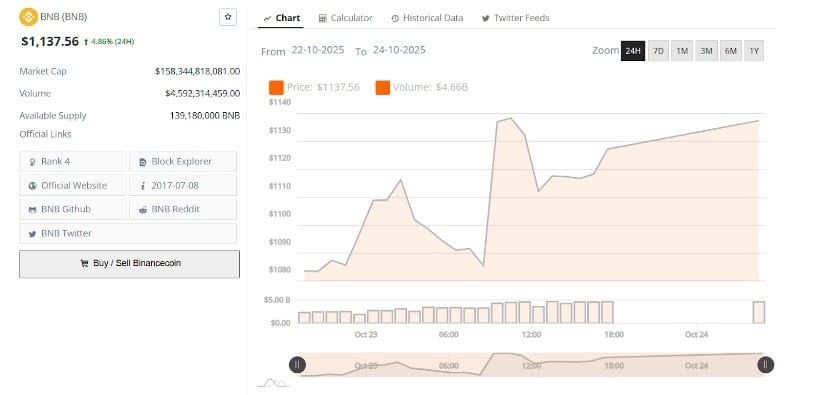
Task: Click the Volume: $4.66B legend label
Action: [430, 87]
